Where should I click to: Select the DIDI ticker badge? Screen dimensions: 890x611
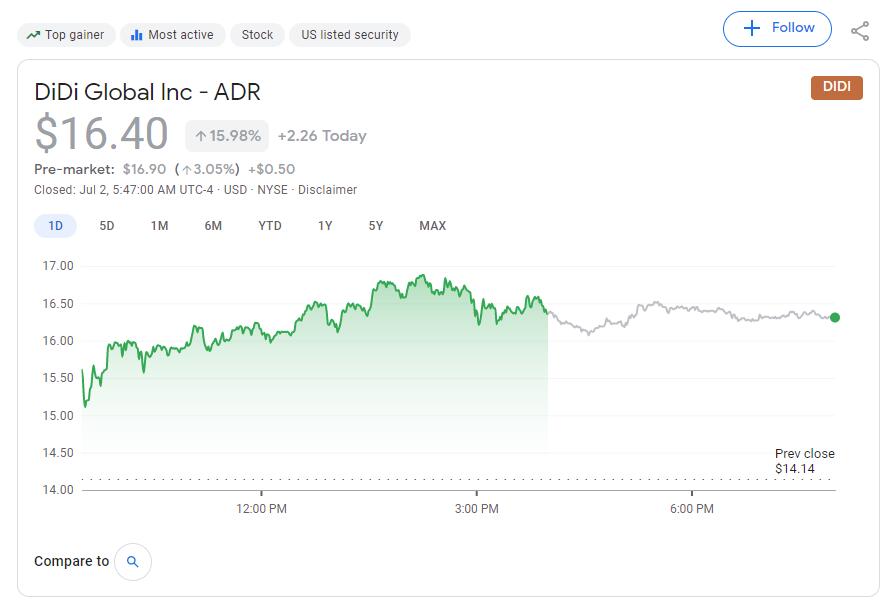(837, 87)
